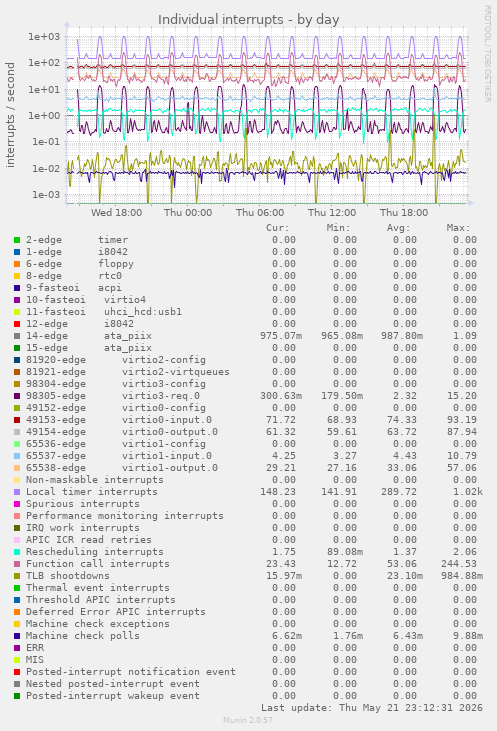Click the pink Function call interrupts swatch
497x731 pixels.
point(17,564)
